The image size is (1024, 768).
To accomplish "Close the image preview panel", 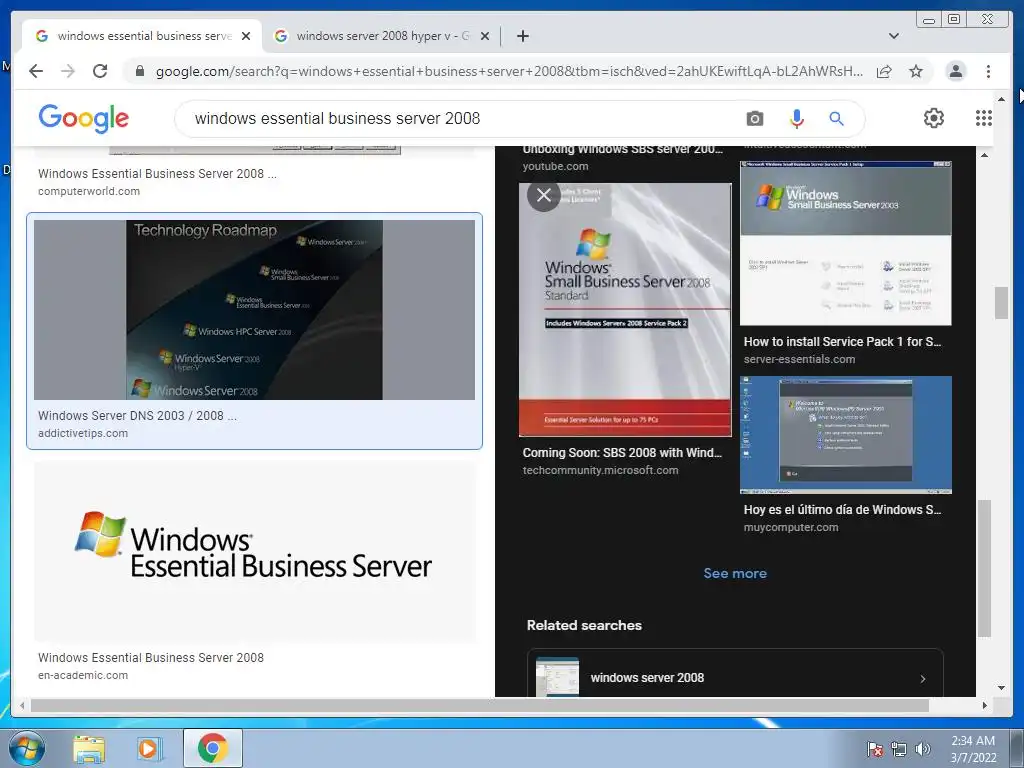I will click(544, 195).
